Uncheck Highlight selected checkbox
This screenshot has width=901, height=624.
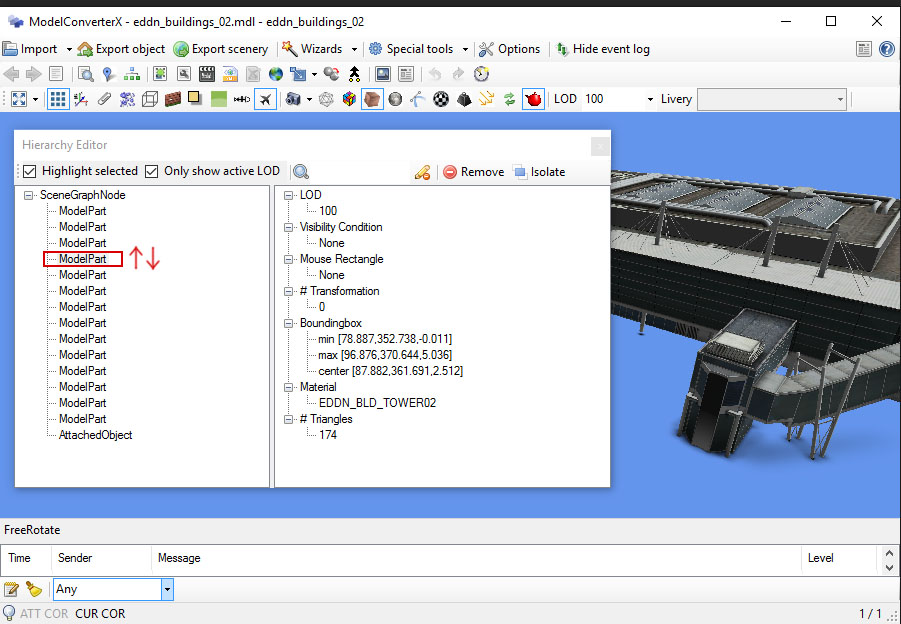click(29, 171)
